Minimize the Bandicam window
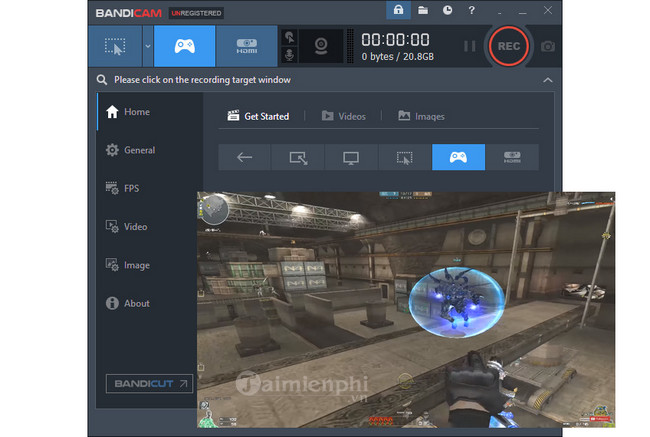The height and width of the screenshot is (437, 650). (523, 12)
